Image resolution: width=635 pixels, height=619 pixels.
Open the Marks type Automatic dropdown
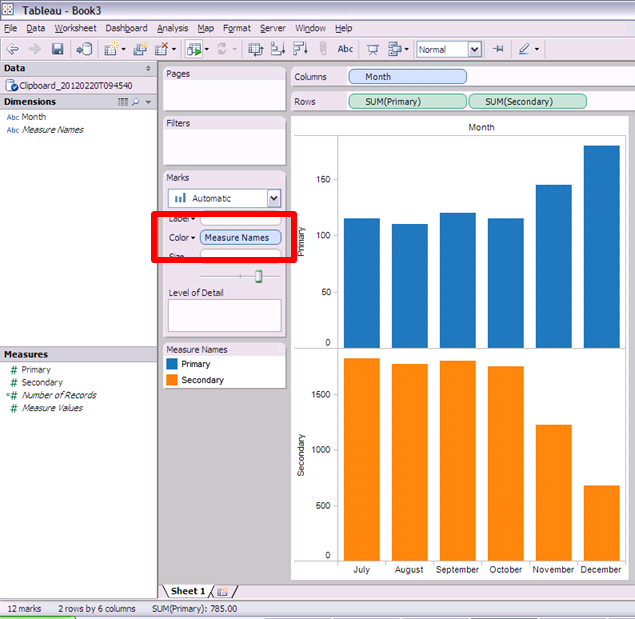[273, 199]
